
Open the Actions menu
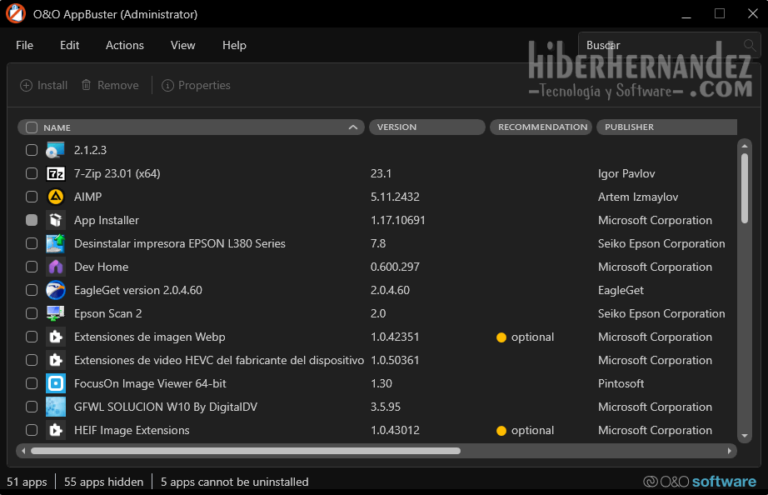tap(125, 45)
